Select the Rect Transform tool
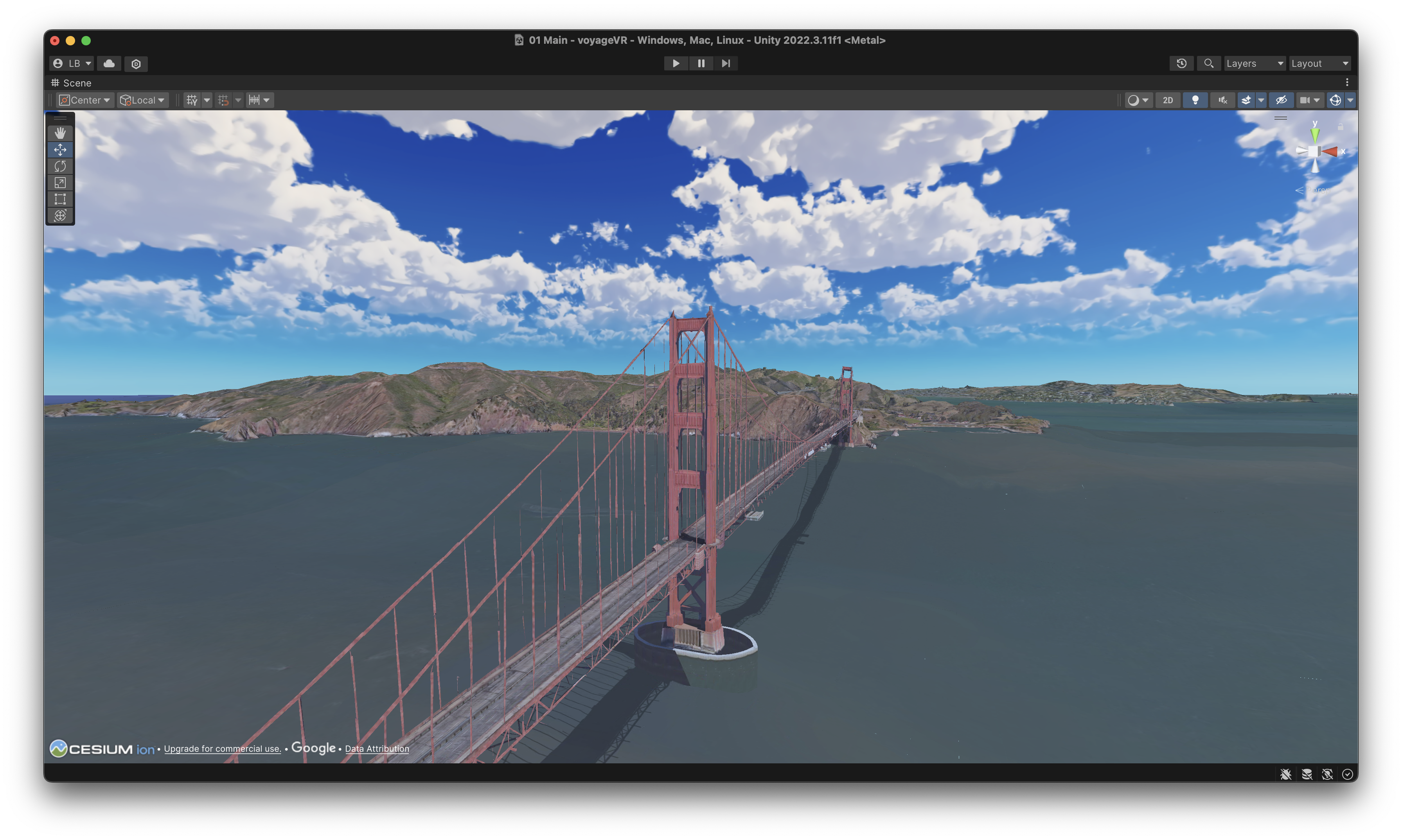This screenshot has height=840, width=1402. tap(60, 198)
